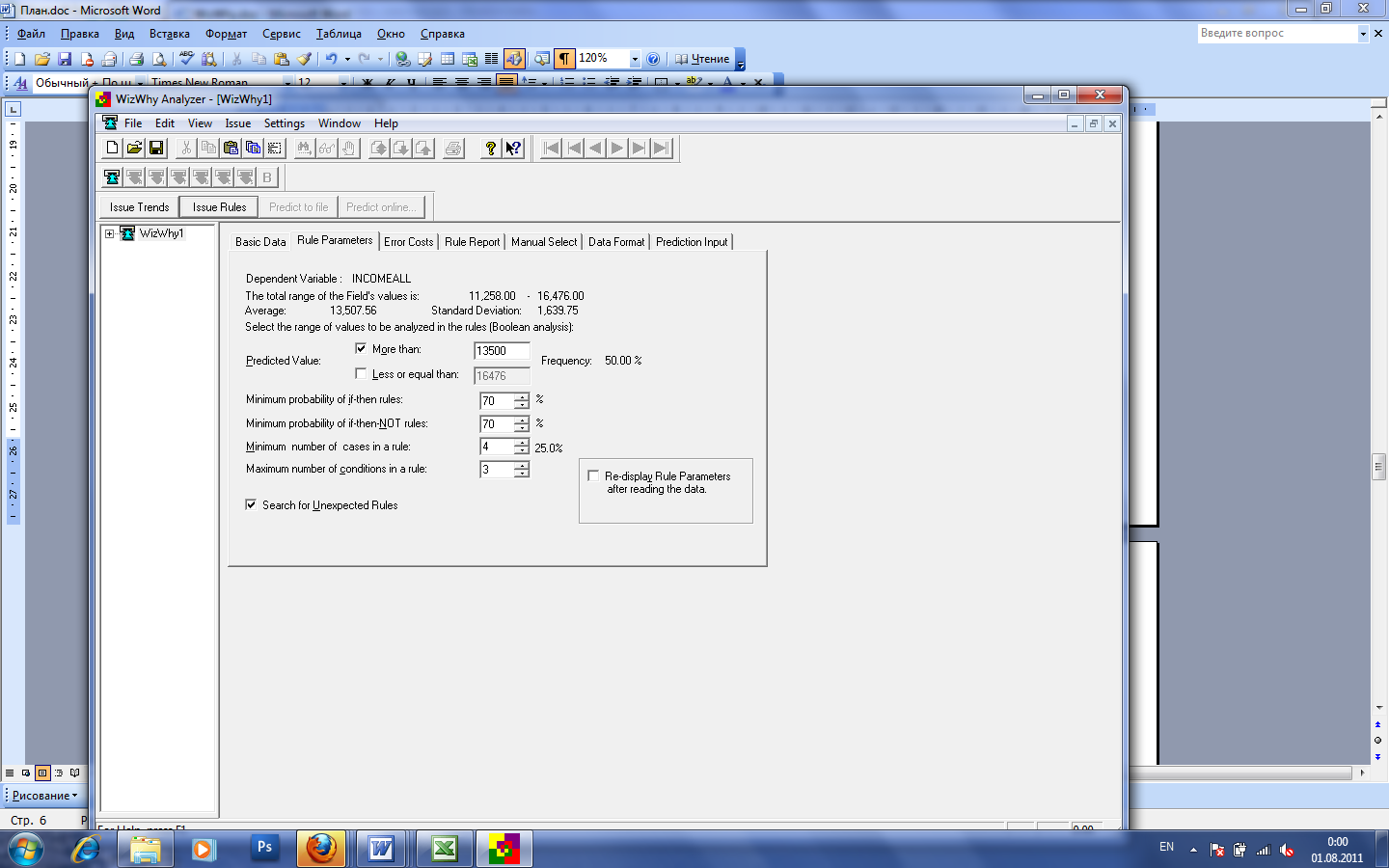
Task: Click the New document icon in WizWhy toolbar
Action: 112,148
